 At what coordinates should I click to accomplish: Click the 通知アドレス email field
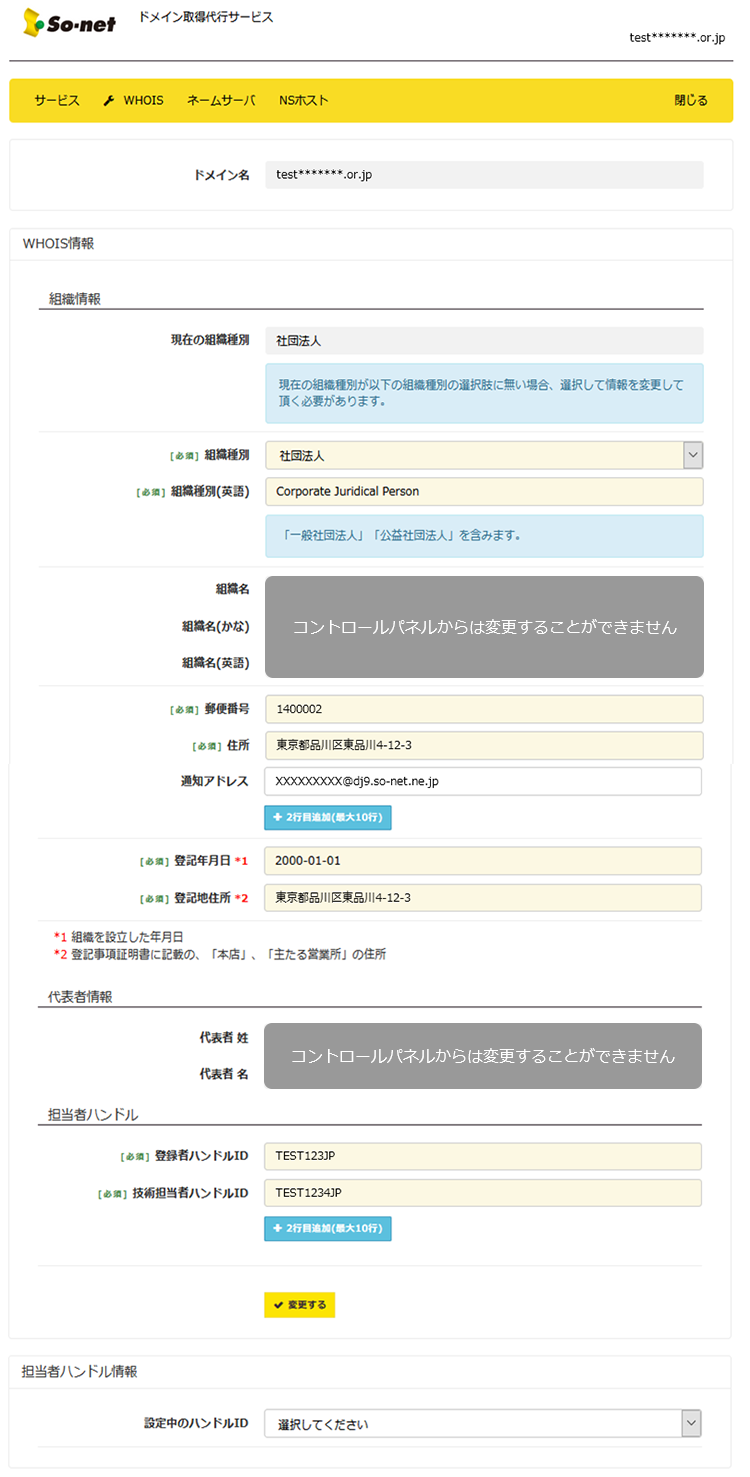click(483, 781)
